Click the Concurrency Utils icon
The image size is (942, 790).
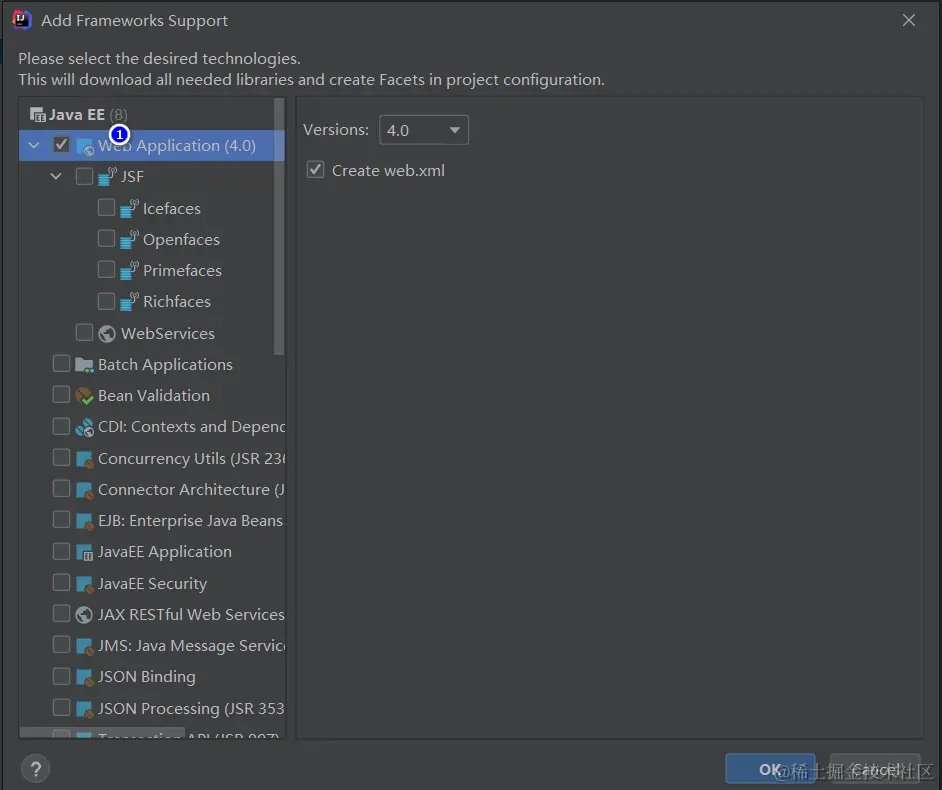(x=85, y=459)
